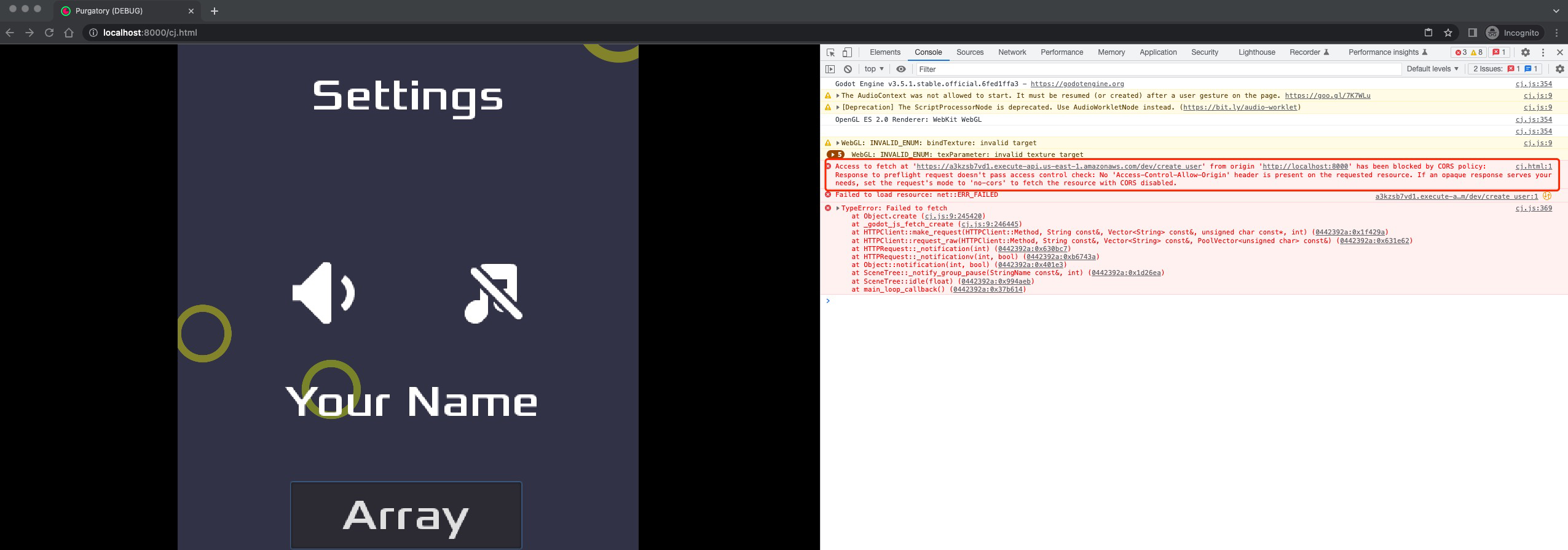Open the Memory tab
The height and width of the screenshot is (550, 1568).
1111,52
